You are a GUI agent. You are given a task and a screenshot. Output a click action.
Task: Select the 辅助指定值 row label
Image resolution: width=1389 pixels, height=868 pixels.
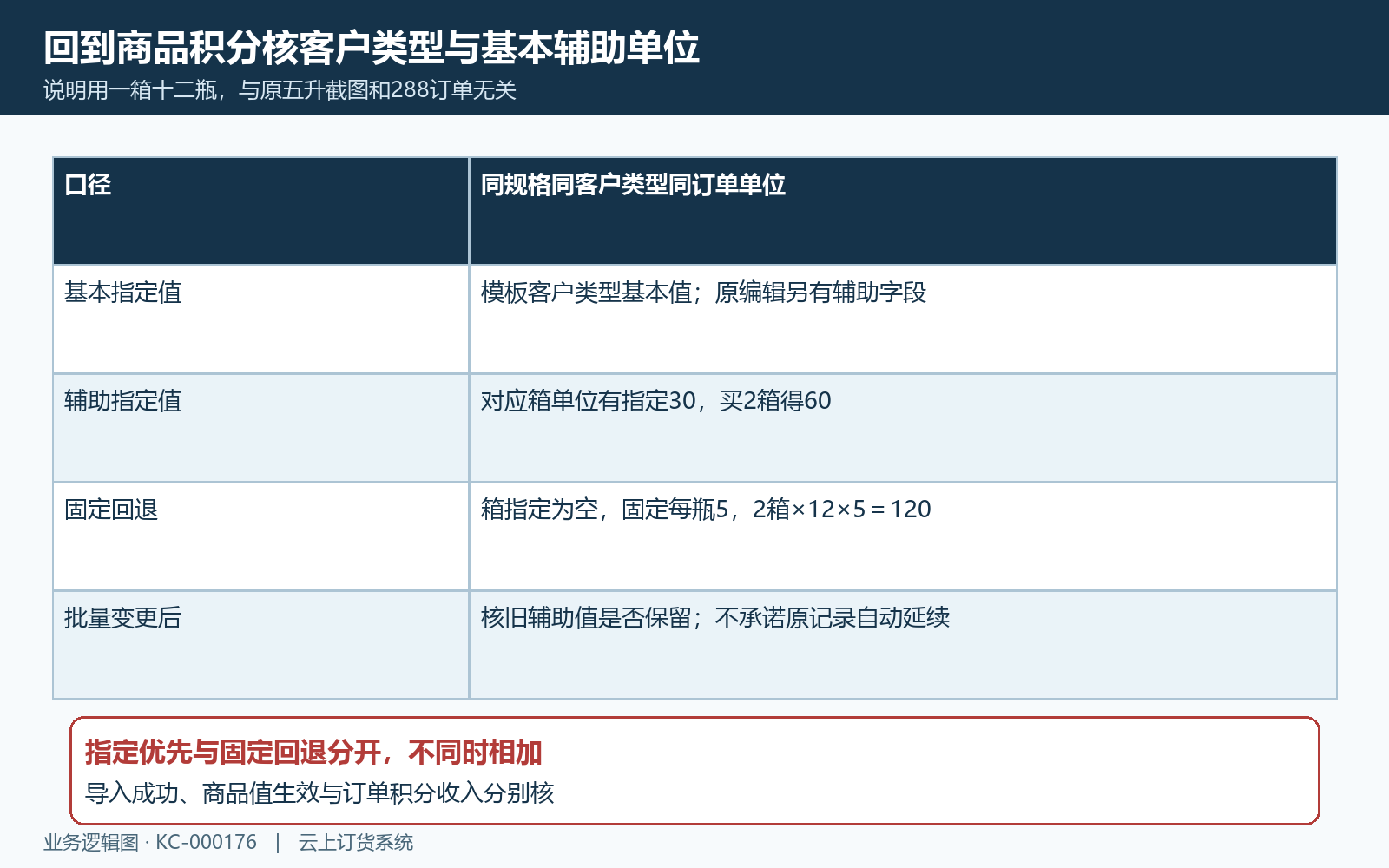point(122,401)
